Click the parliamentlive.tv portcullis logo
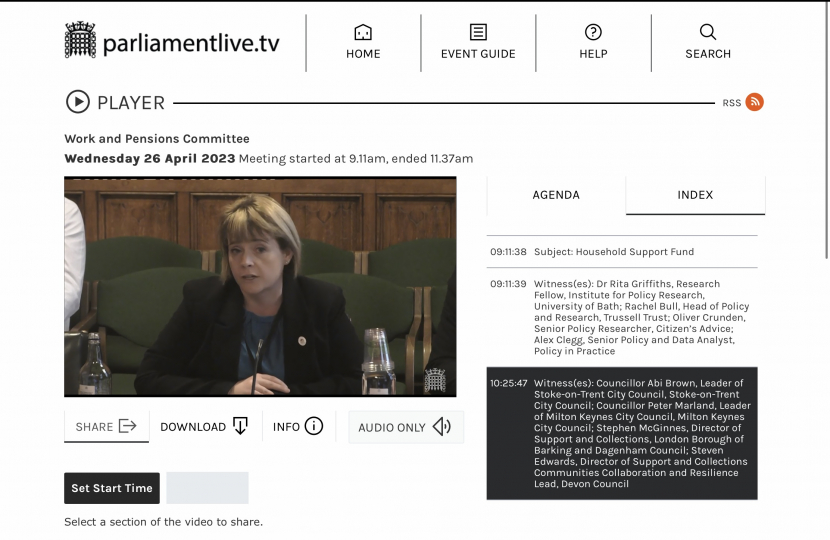The width and height of the screenshot is (830, 540). tap(80, 40)
